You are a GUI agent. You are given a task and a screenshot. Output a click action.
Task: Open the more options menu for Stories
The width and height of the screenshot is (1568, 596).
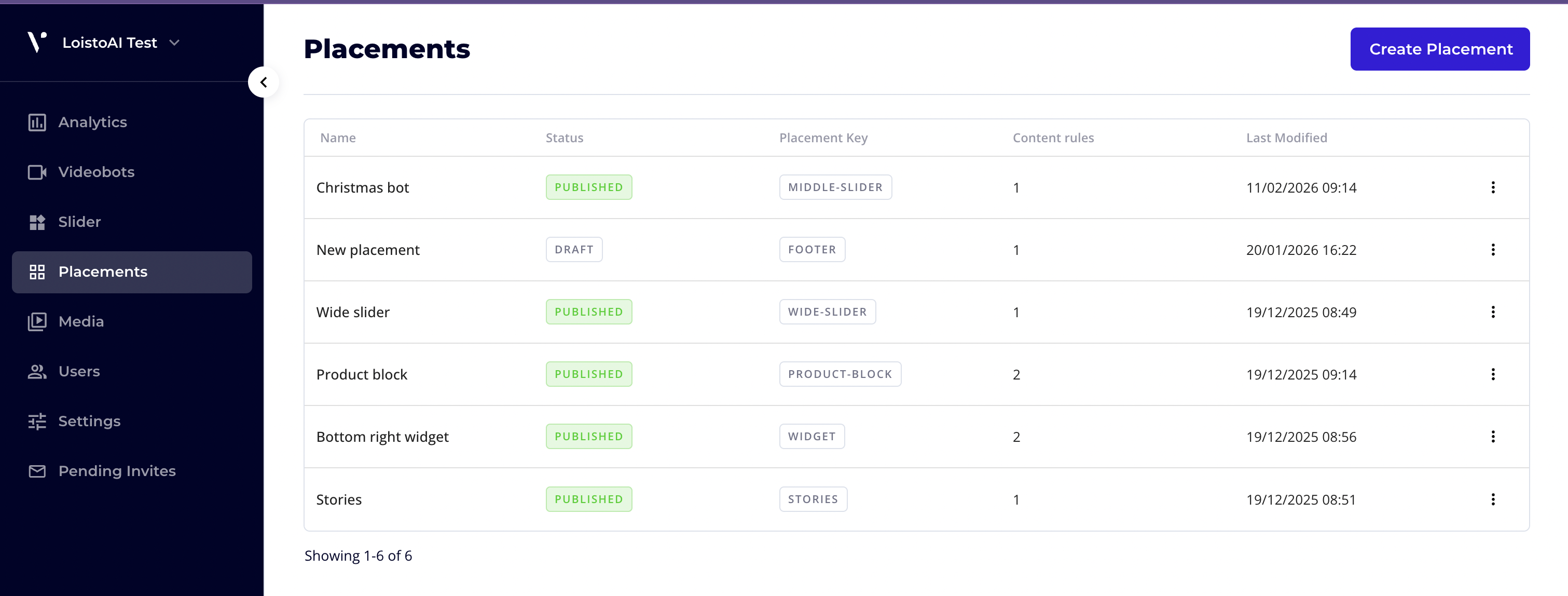click(x=1493, y=499)
